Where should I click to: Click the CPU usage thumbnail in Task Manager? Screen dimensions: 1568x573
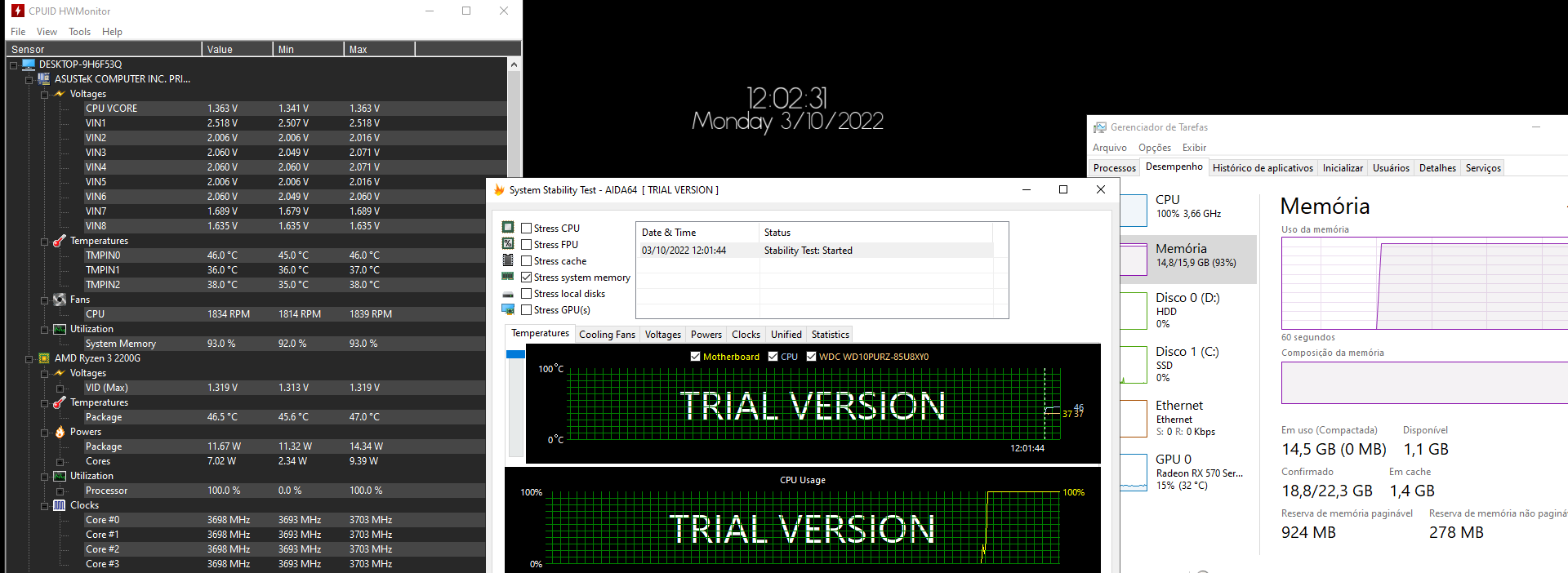[1134, 210]
